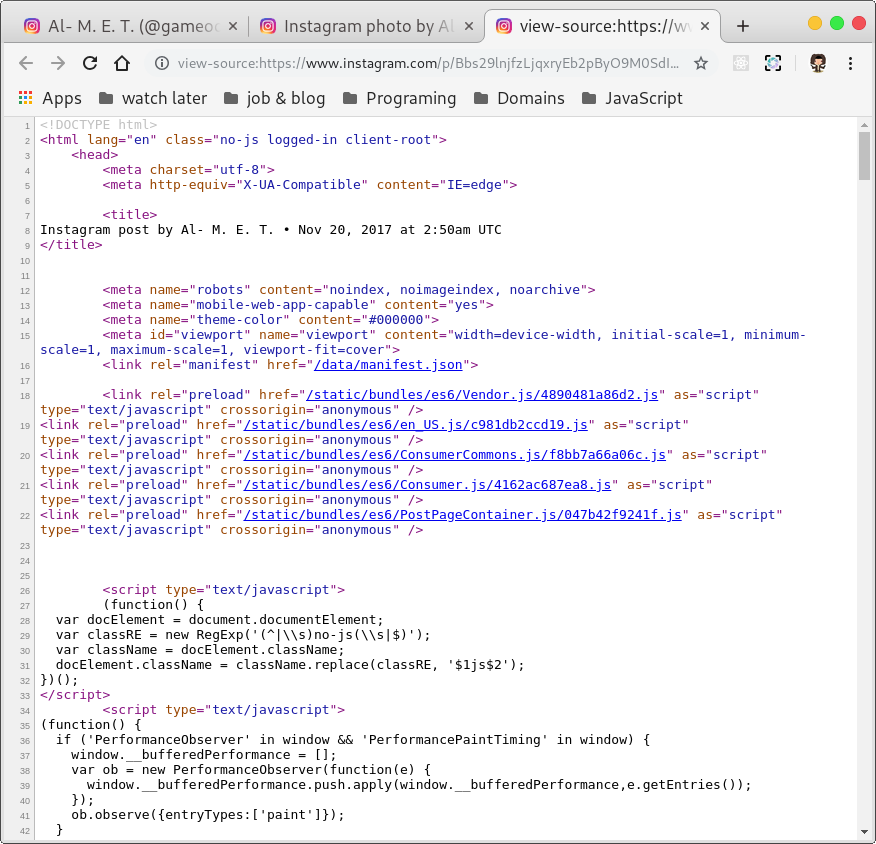The width and height of the screenshot is (876, 844).
Task: Open the Consumer.js bundle link
Action: click(x=427, y=485)
